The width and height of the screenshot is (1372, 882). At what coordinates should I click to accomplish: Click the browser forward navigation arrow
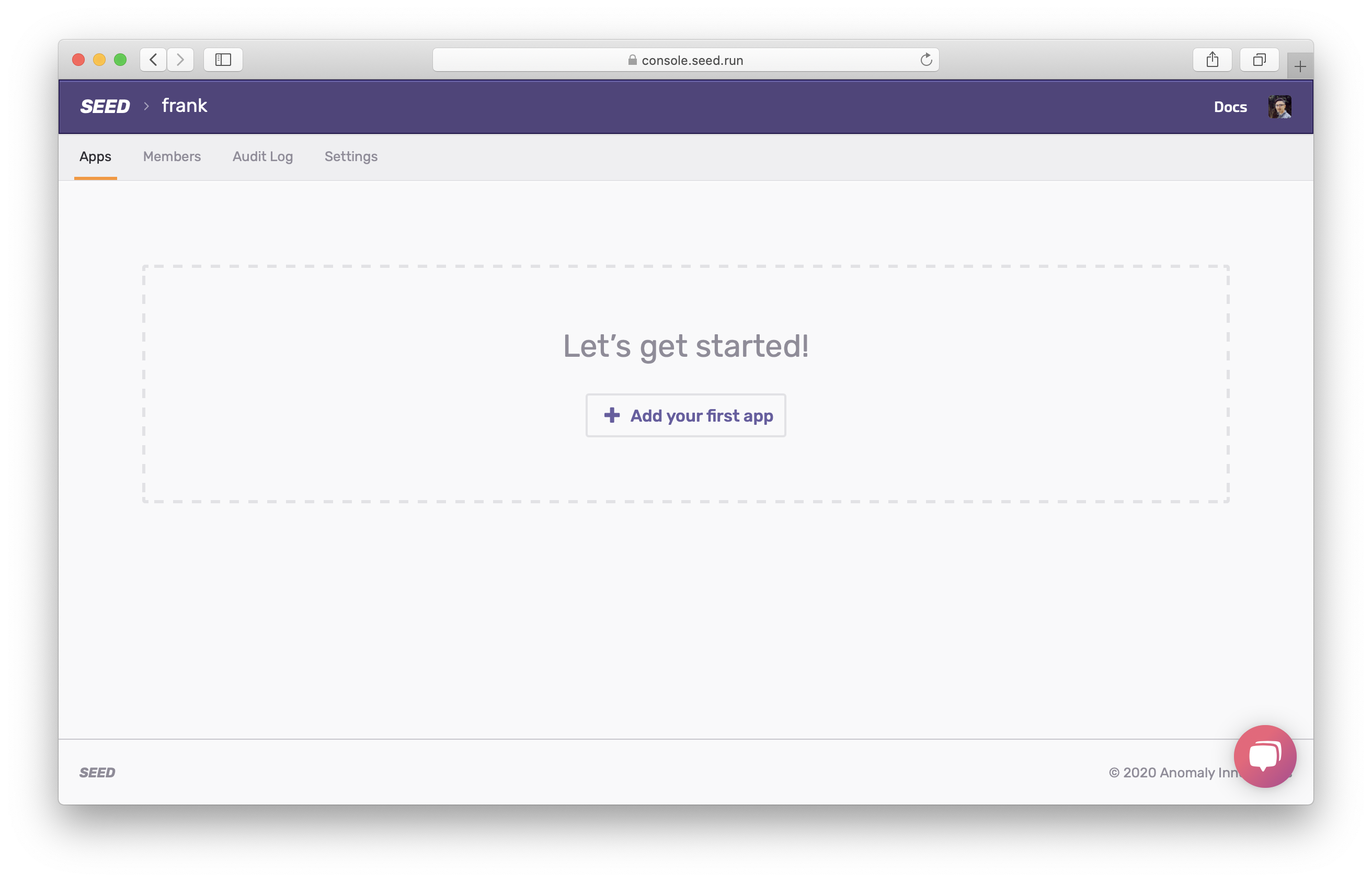pyautogui.click(x=181, y=58)
